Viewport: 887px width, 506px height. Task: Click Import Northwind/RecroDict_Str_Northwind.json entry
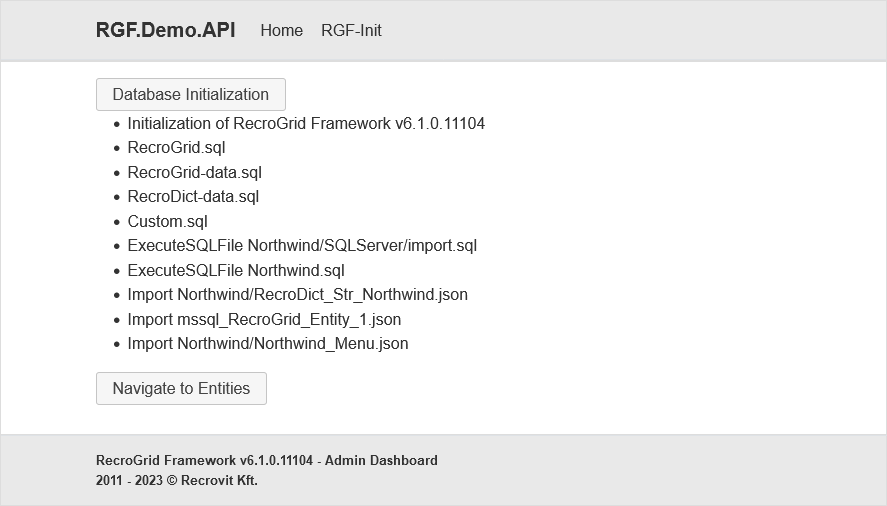[297, 295]
